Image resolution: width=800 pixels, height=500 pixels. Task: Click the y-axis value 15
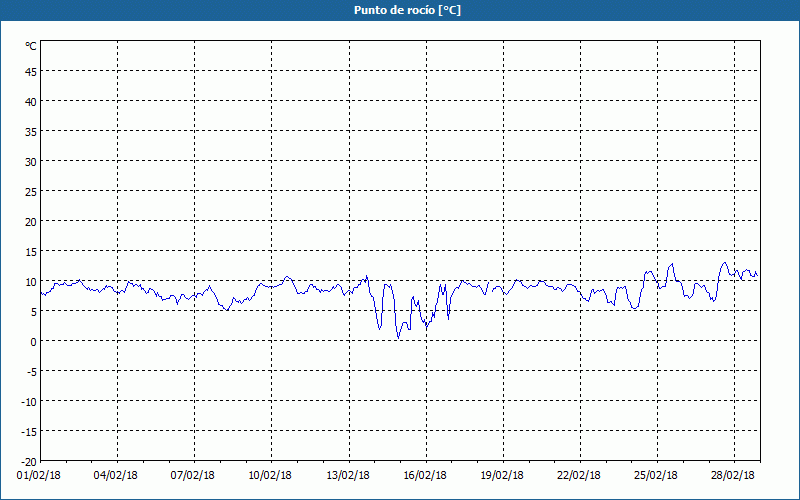[31, 252]
